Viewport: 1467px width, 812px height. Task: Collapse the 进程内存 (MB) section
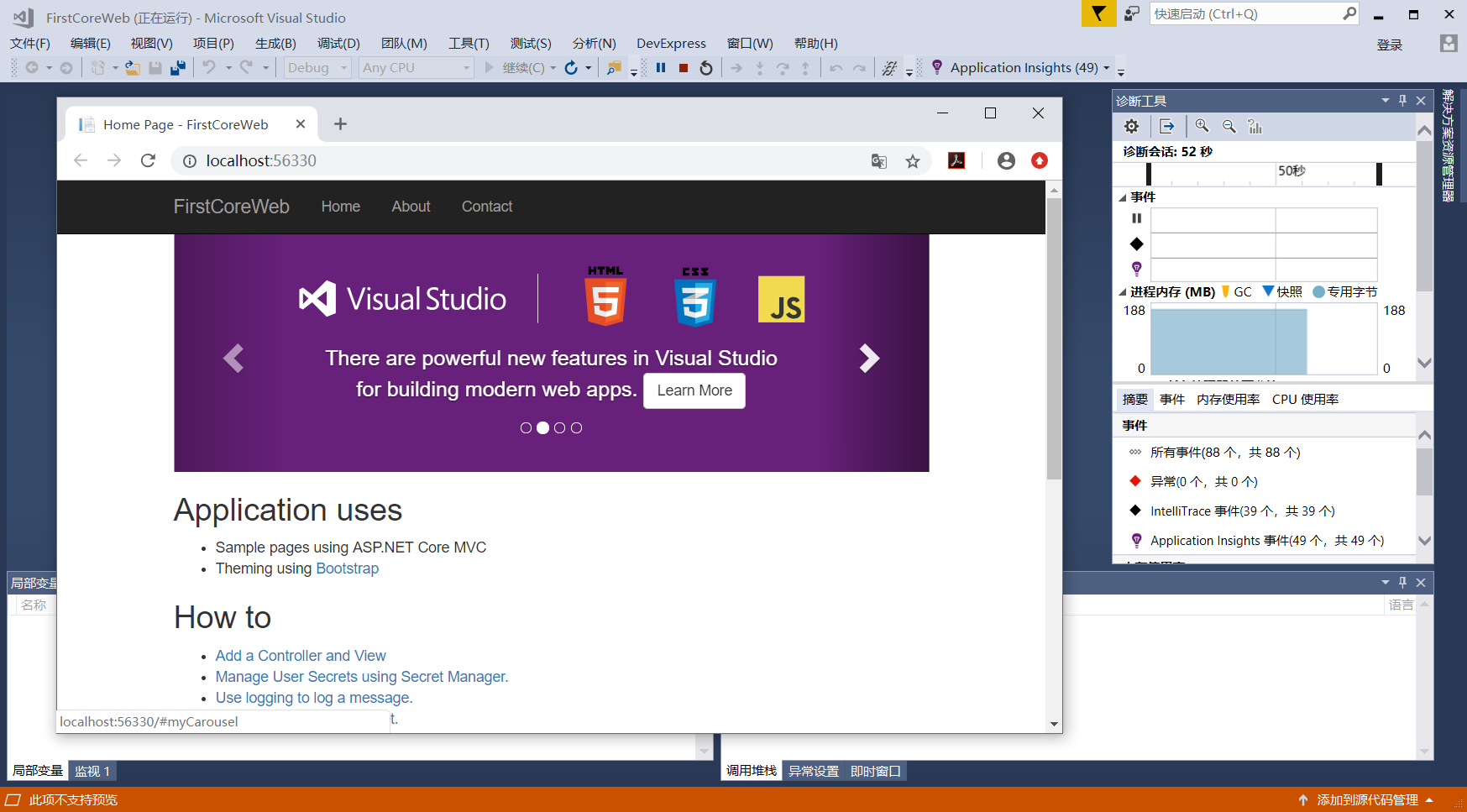[x=1124, y=292]
